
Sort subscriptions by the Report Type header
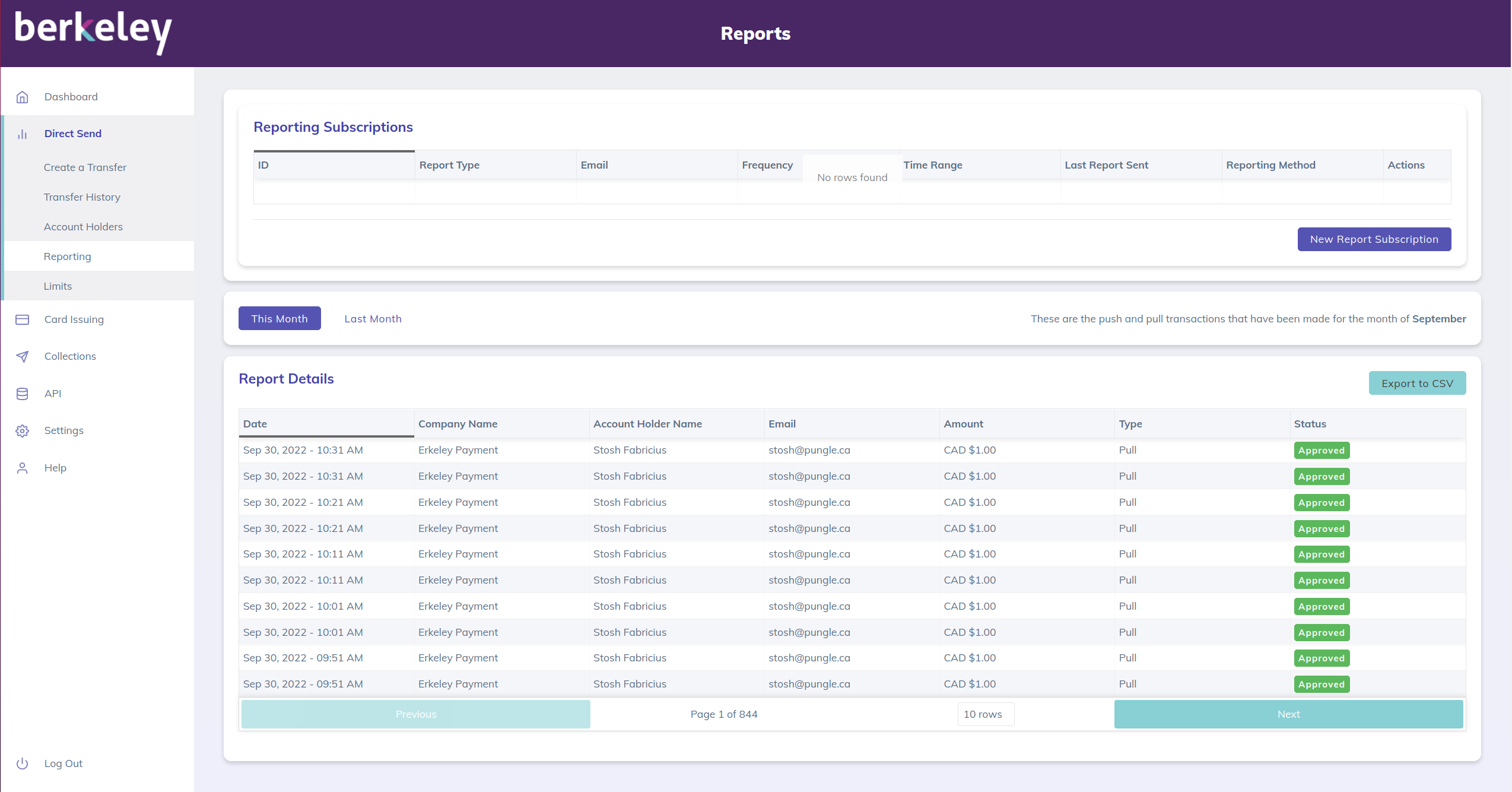coord(449,165)
